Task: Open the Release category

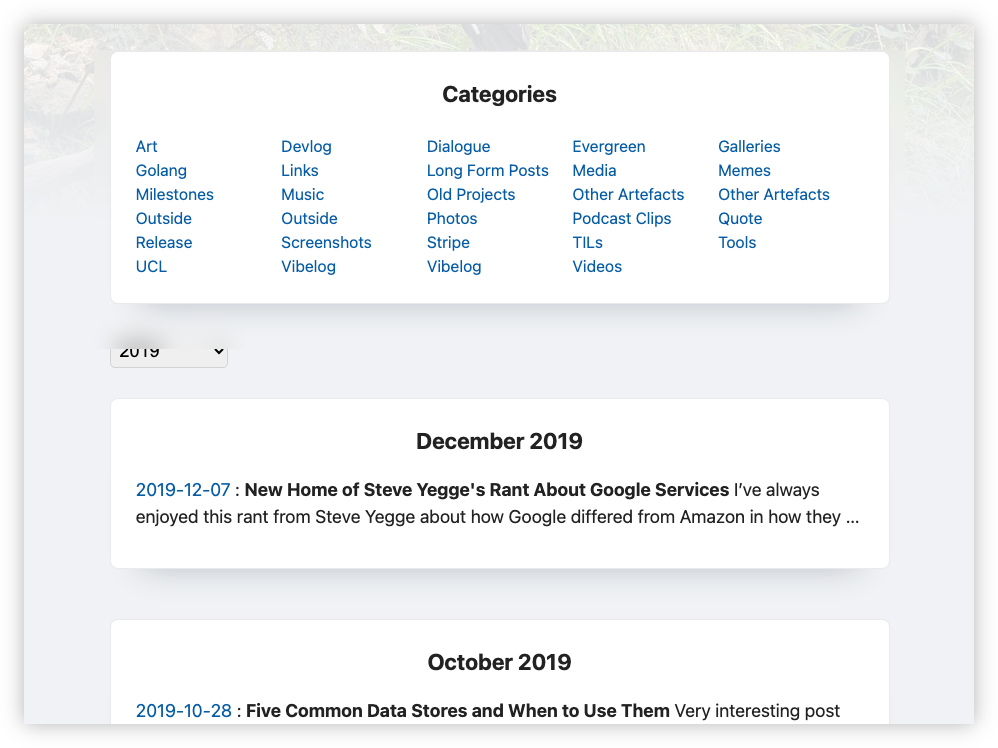Action: (164, 243)
